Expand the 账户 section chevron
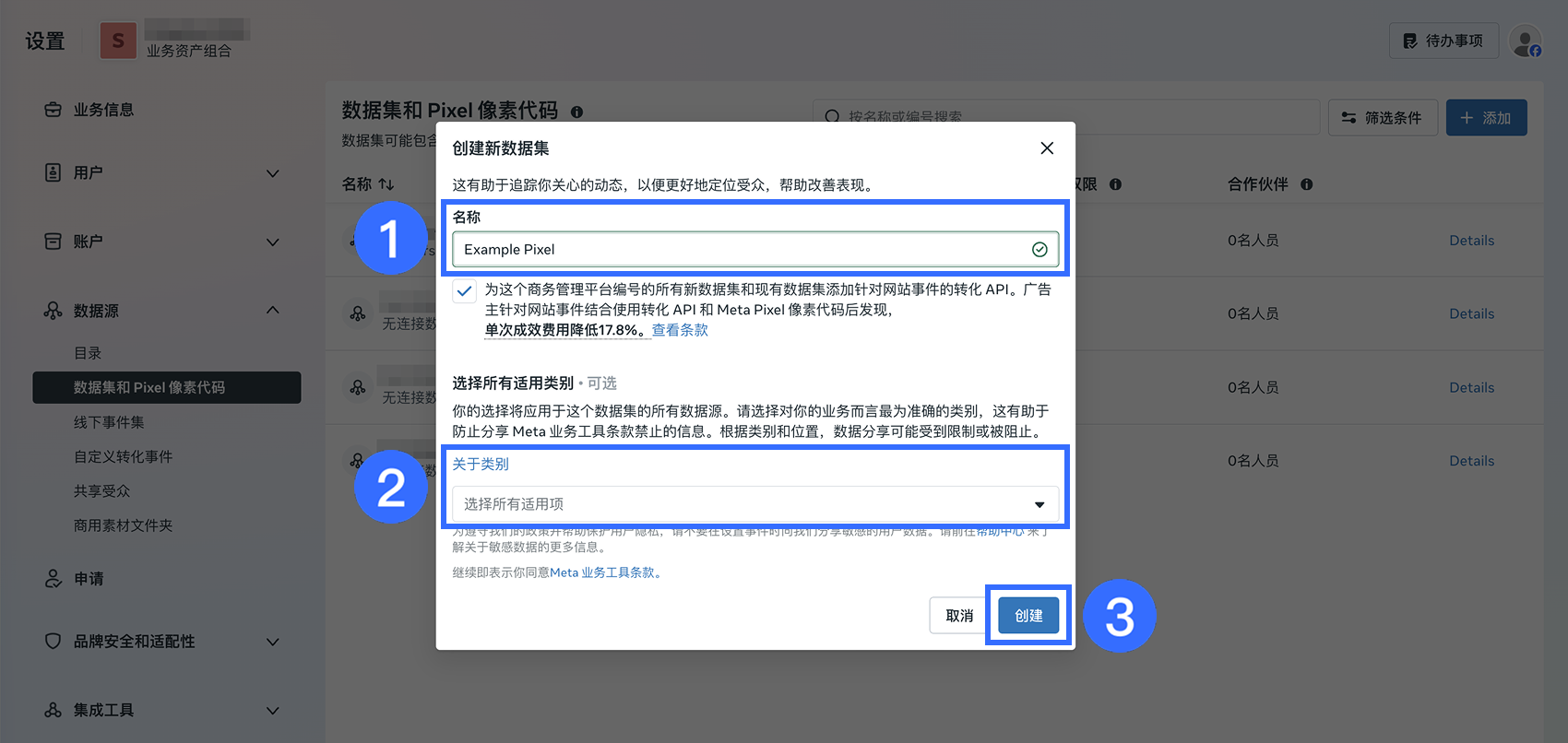 [273, 242]
